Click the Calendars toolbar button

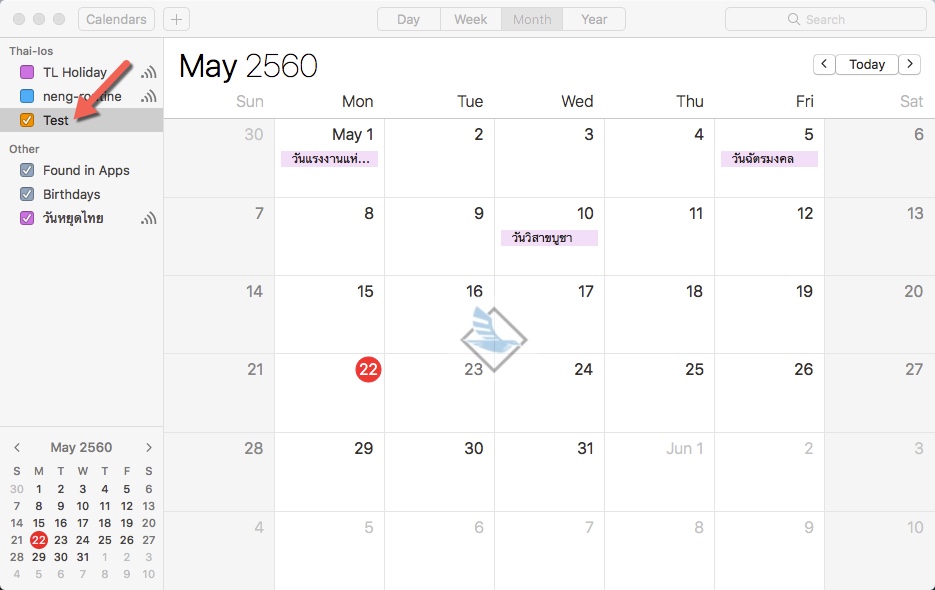coord(116,19)
